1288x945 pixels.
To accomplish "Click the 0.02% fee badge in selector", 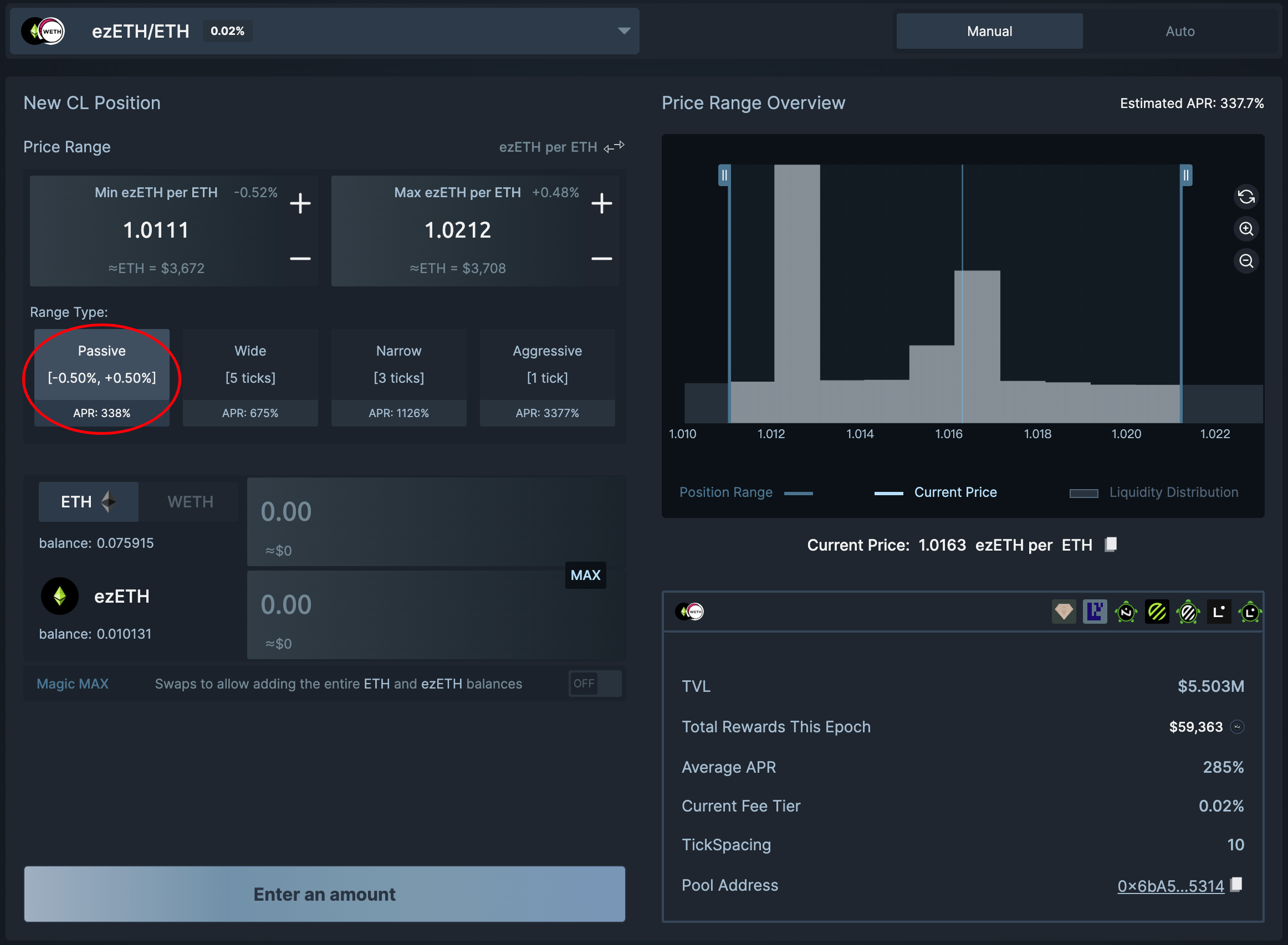I will pyautogui.click(x=228, y=31).
